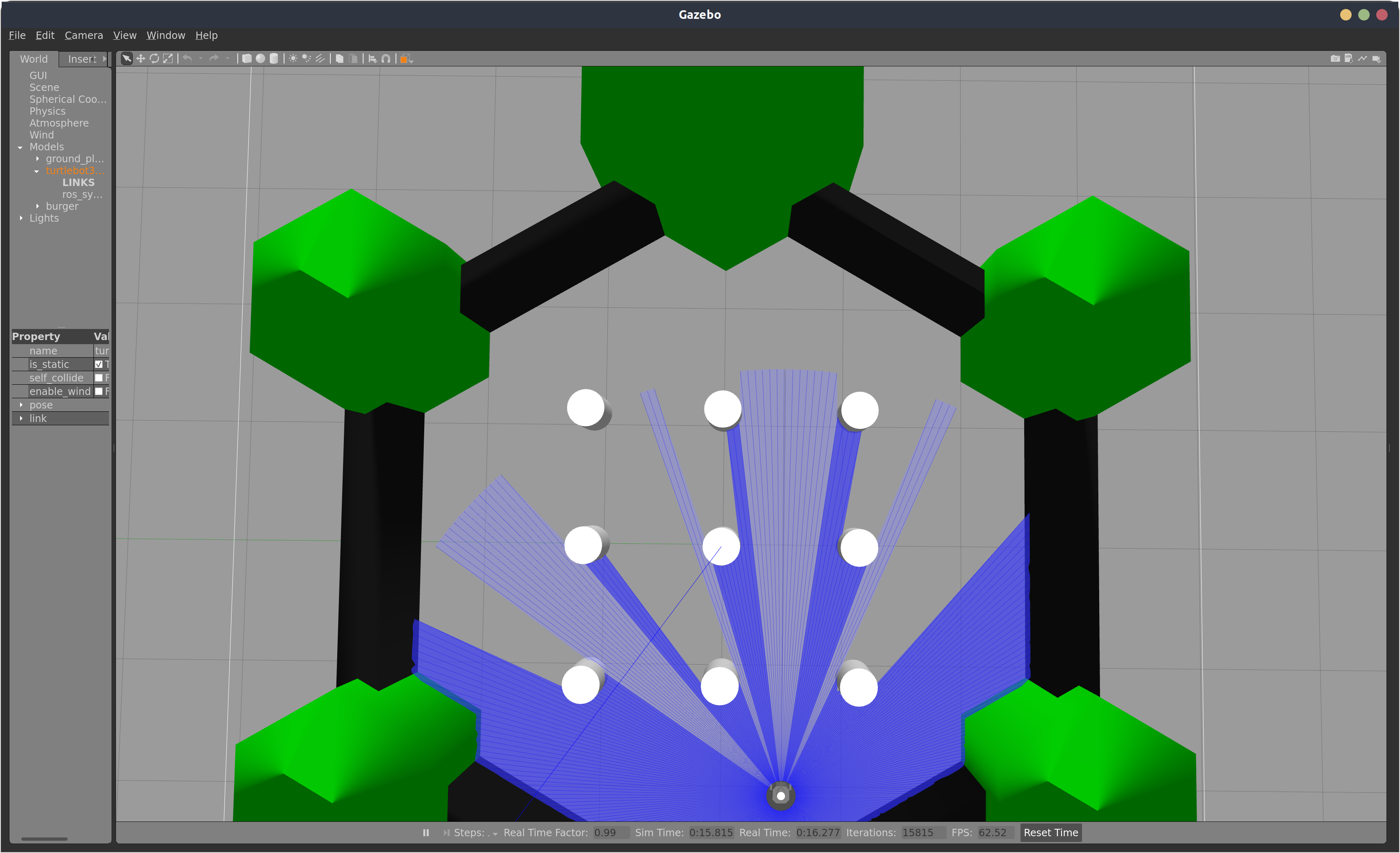Enable the self_collide checkbox
This screenshot has height=853, width=1400.
point(99,378)
